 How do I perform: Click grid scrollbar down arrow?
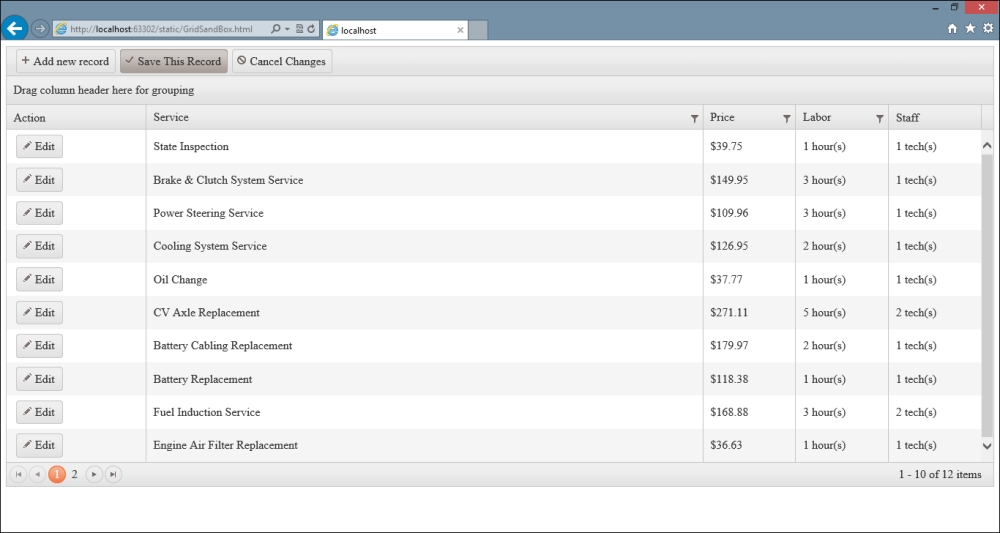click(x=987, y=446)
